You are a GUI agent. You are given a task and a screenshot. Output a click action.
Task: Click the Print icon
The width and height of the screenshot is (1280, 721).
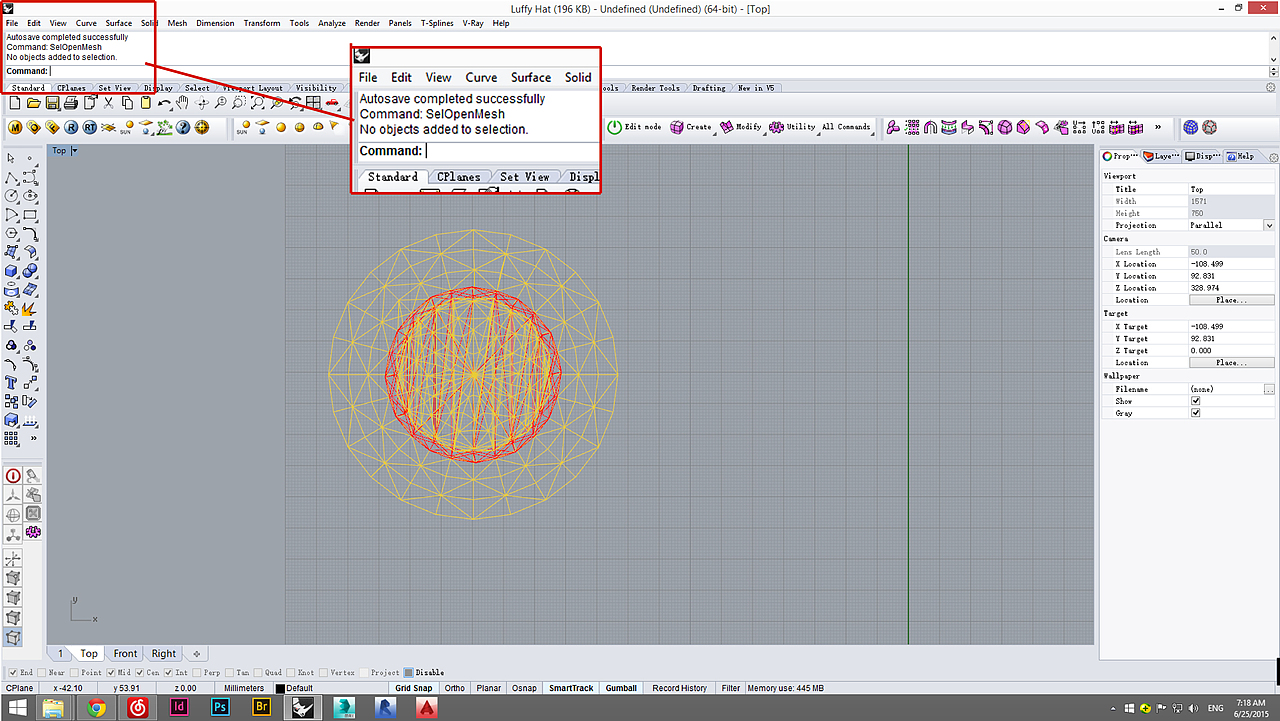coord(71,103)
